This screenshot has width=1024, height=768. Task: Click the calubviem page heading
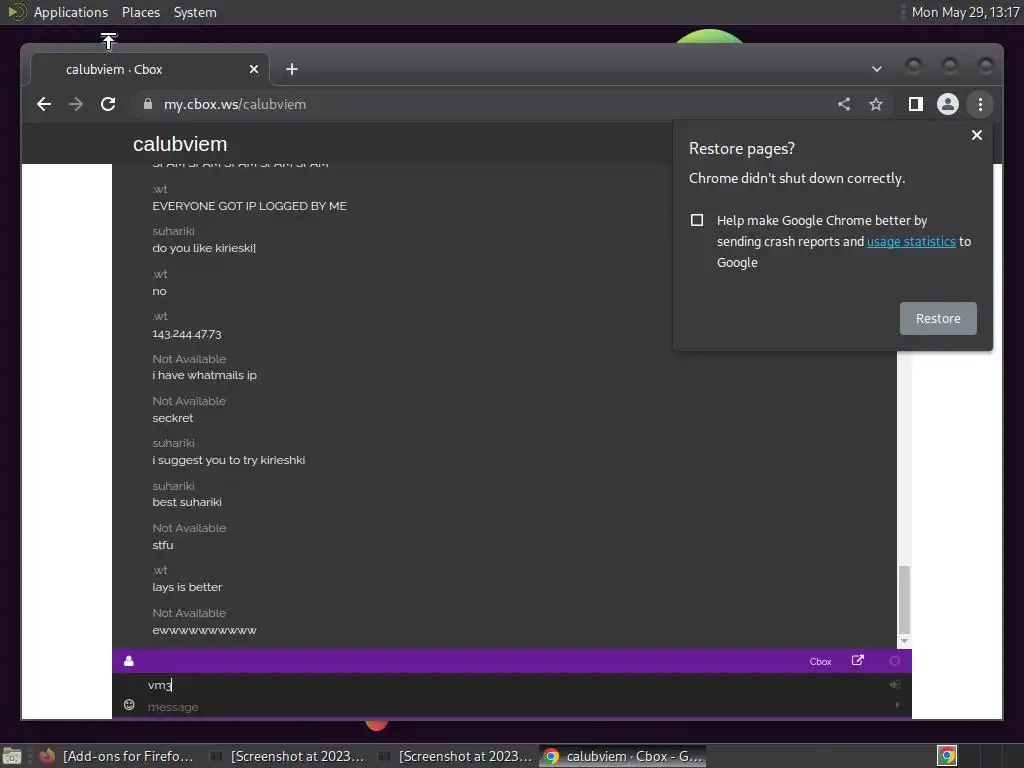click(x=180, y=144)
